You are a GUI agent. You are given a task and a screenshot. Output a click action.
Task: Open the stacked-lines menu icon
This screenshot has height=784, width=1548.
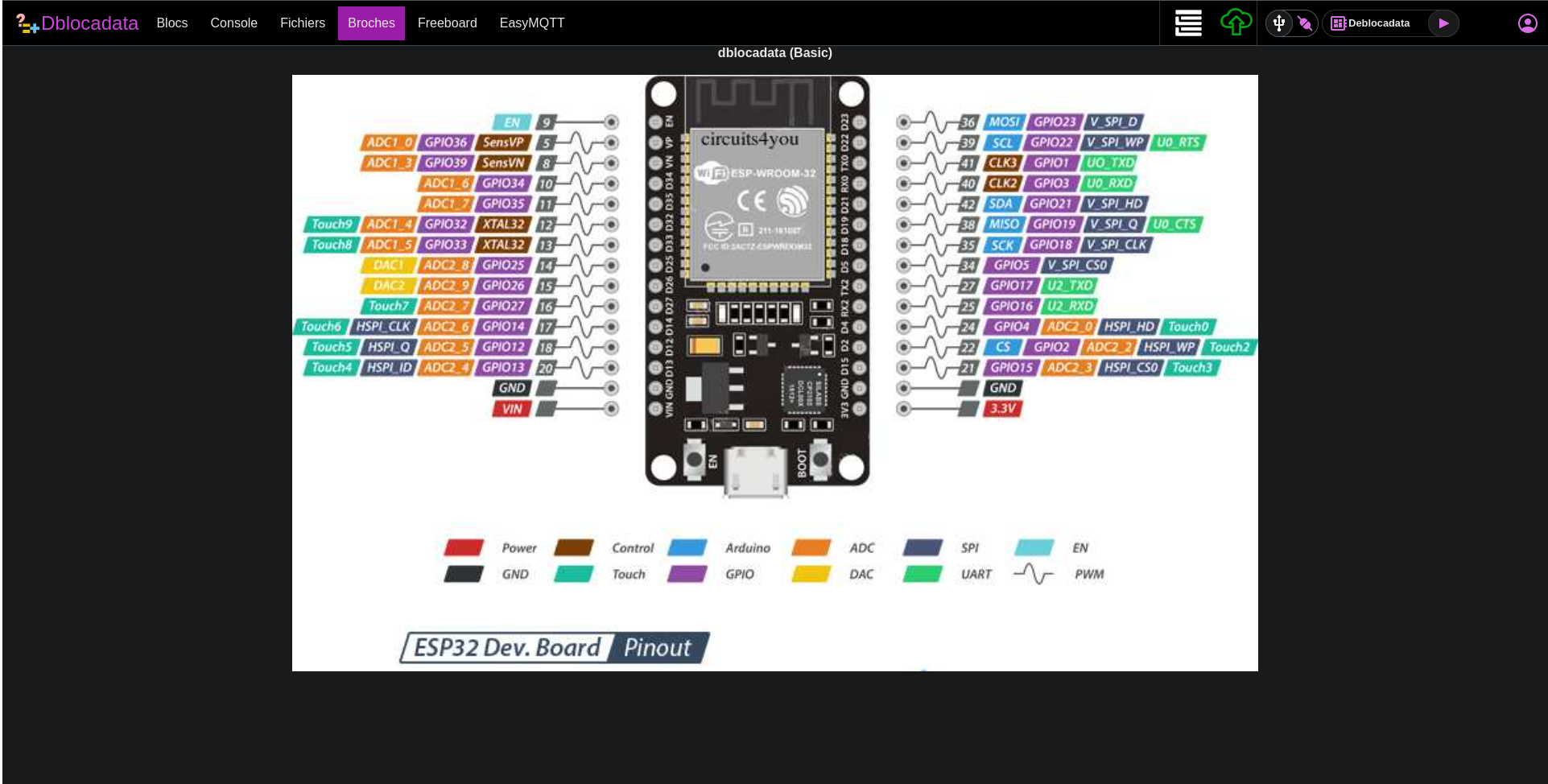click(x=1188, y=23)
